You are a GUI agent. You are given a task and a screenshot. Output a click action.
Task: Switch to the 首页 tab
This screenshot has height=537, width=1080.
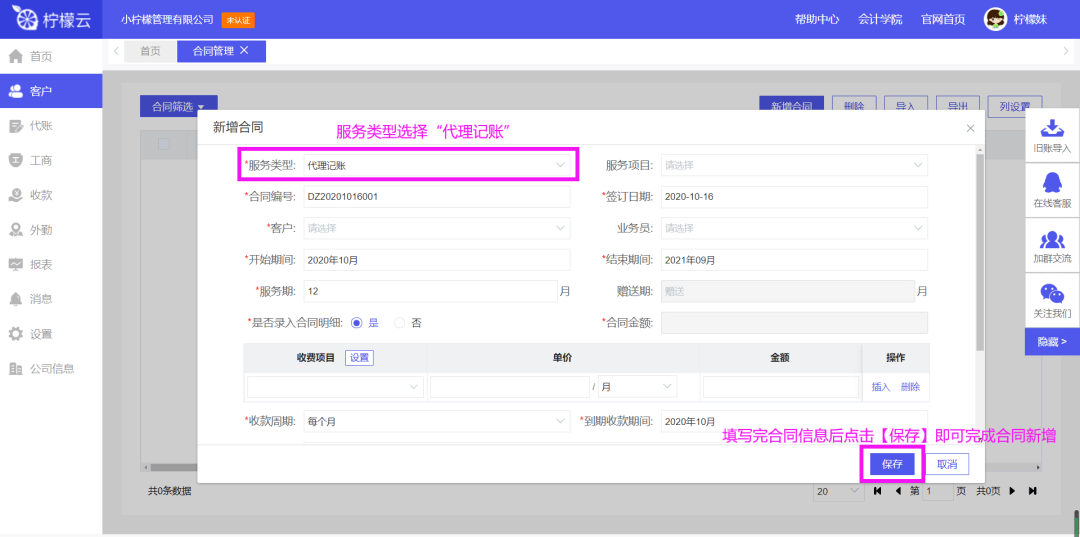(x=150, y=51)
